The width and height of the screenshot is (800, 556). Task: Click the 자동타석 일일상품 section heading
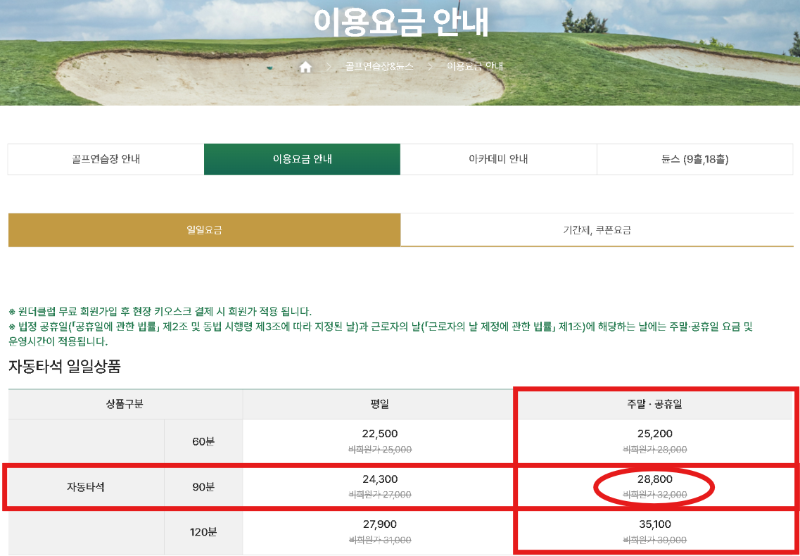(64, 366)
